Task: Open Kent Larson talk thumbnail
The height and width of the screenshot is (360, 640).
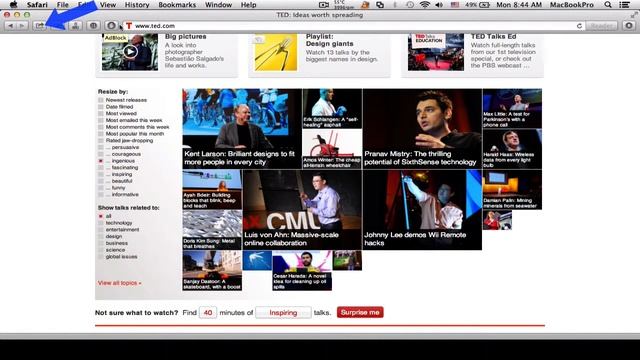Action: 242,129
